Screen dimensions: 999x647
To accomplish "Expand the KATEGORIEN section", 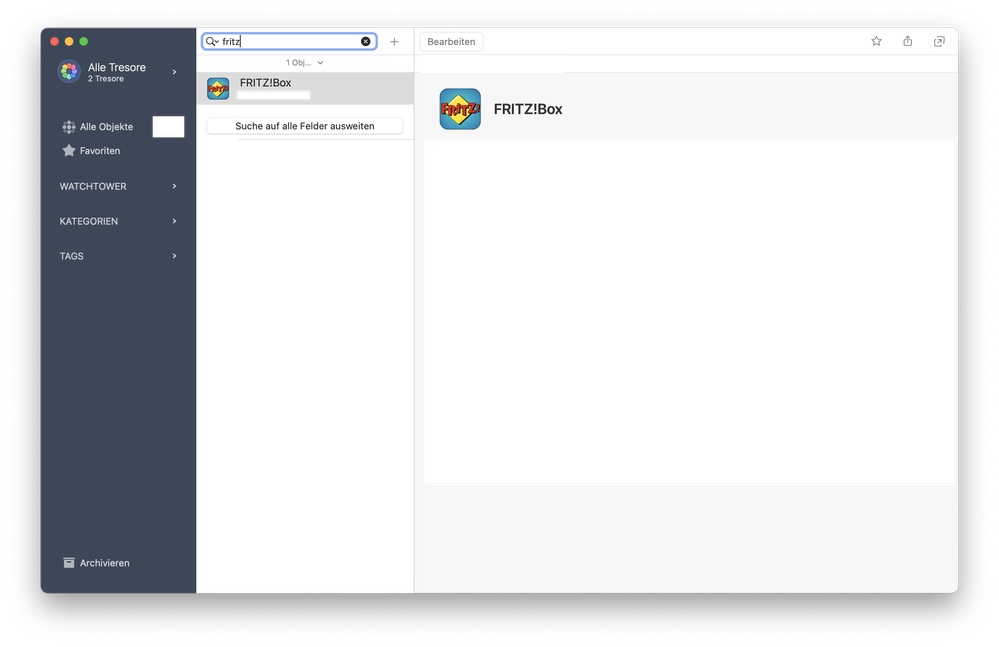I will 174,221.
